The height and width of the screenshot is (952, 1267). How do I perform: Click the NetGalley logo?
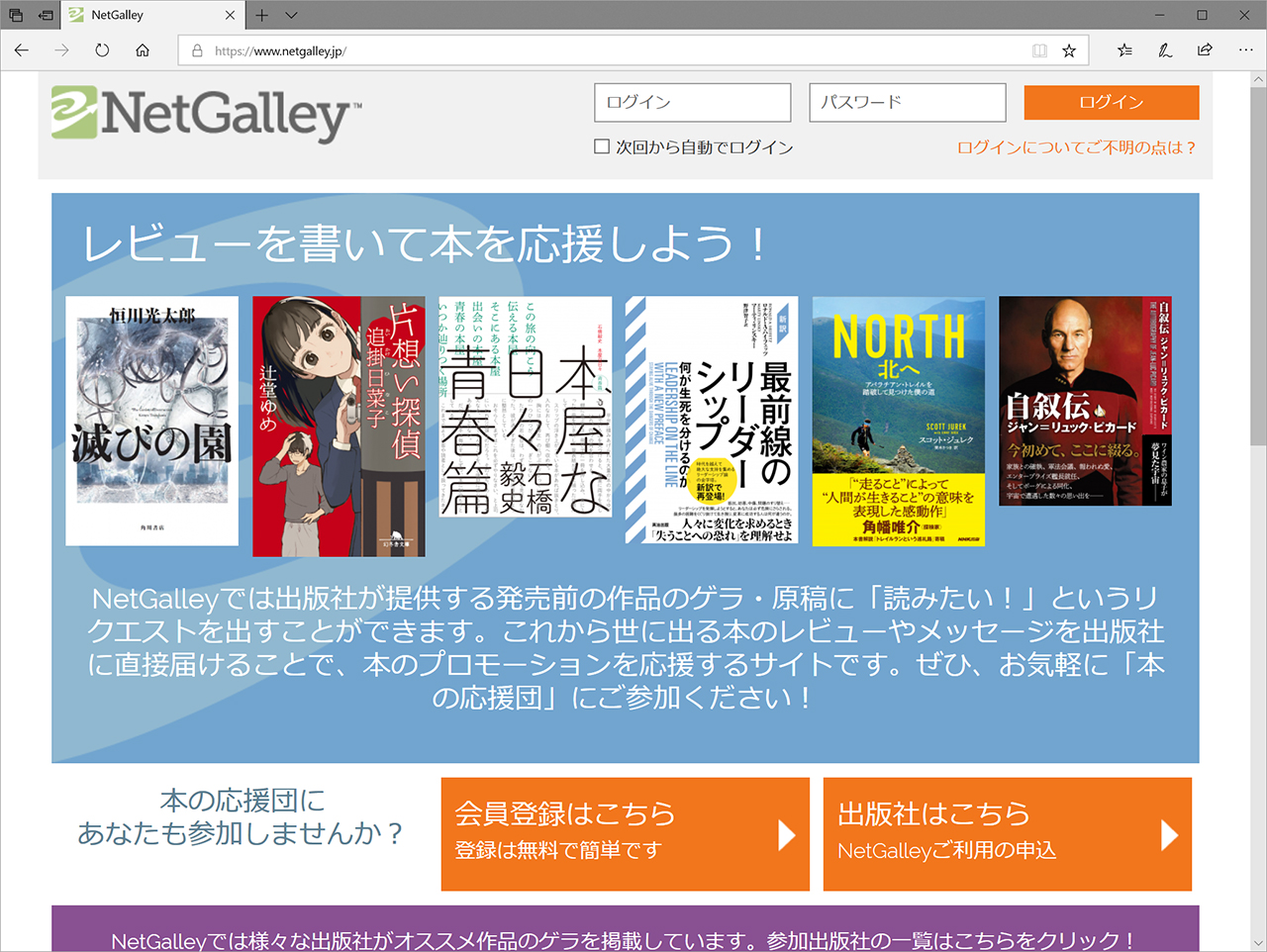207,114
